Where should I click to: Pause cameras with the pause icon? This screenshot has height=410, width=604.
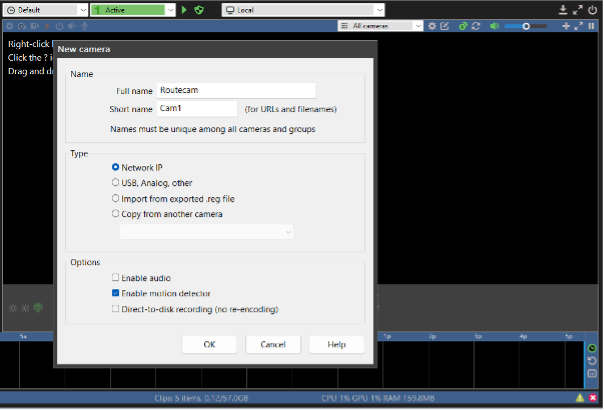pos(591,26)
